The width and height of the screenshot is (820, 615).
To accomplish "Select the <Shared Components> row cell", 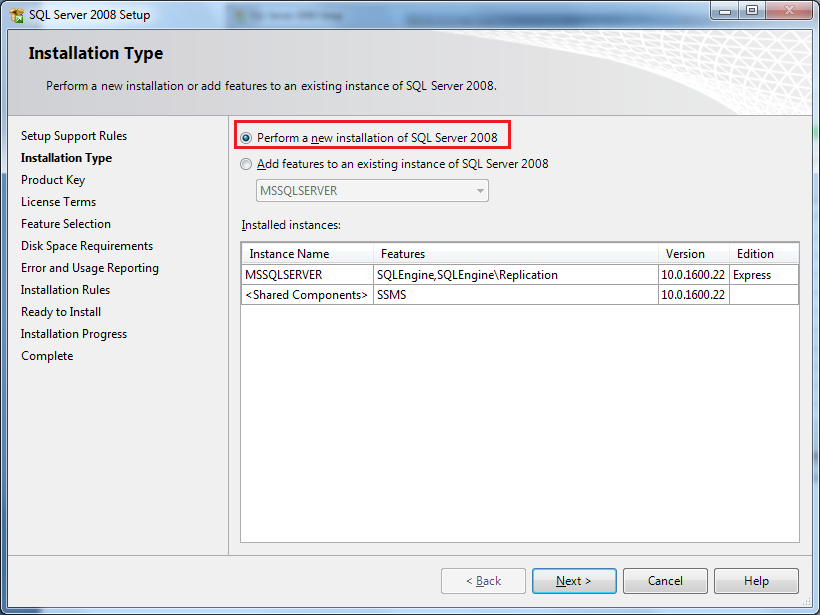I will (x=308, y=294).
